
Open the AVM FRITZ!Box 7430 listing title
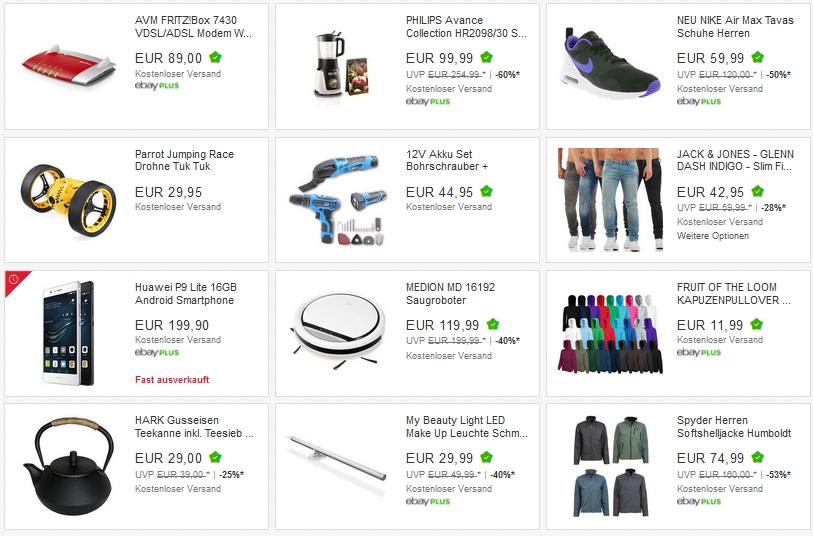(x=193, y=26)
